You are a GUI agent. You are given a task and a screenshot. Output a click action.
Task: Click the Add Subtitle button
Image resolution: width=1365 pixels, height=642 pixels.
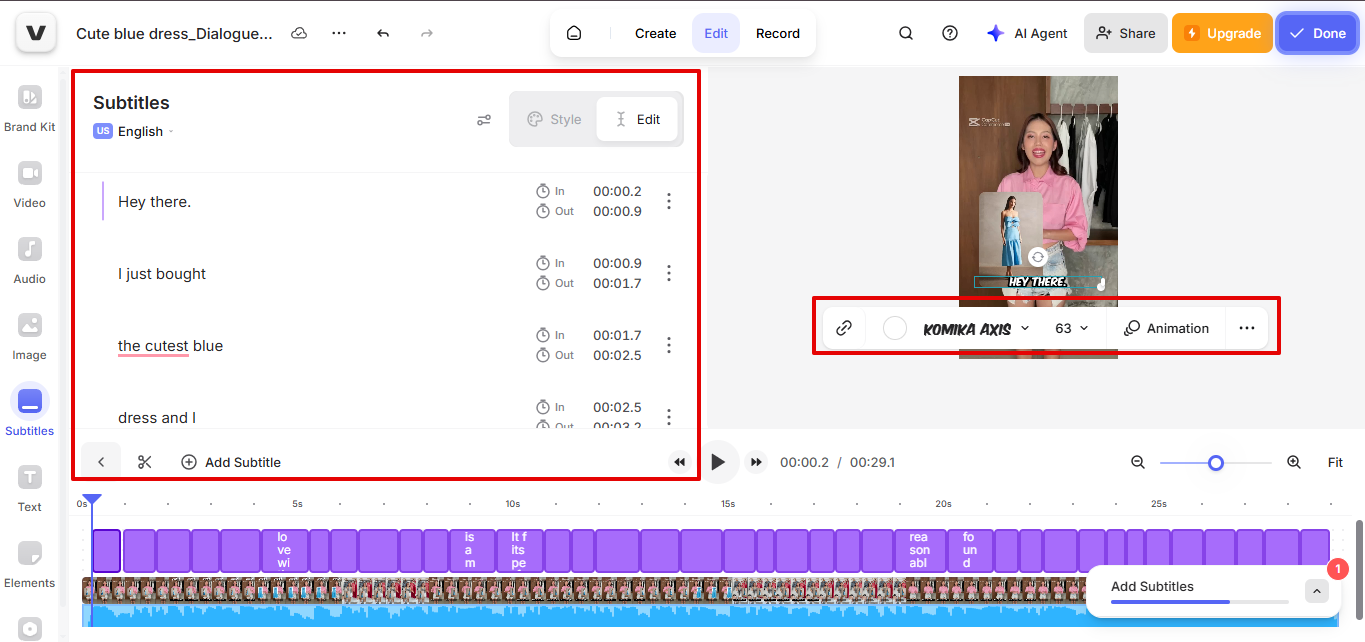[230, 461]
